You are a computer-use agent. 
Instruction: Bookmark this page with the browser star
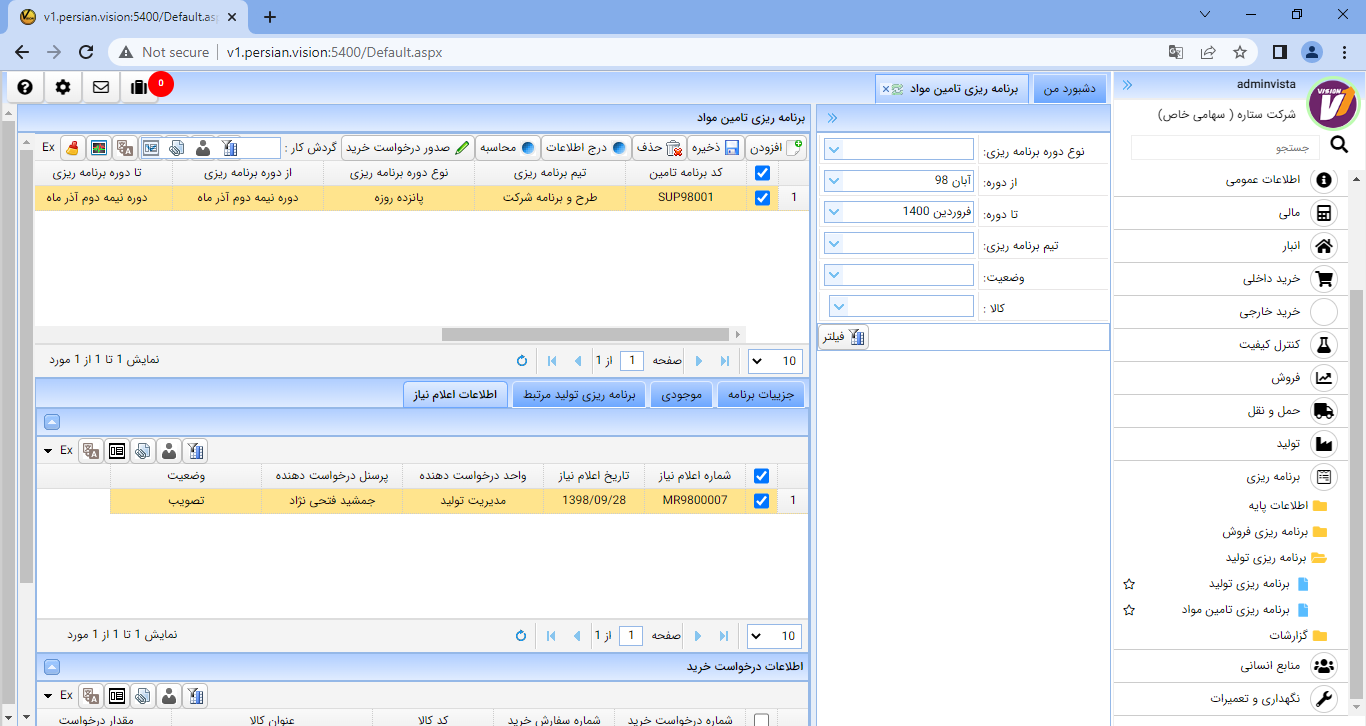(x=1240, y=52)
